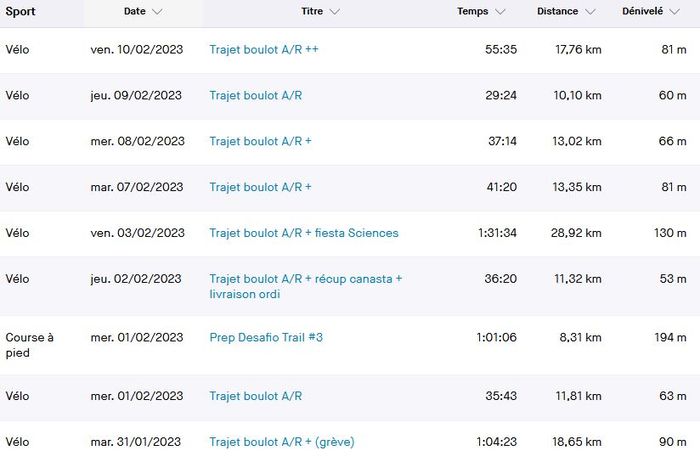Sort activities by Distance column

coord(556,12)
